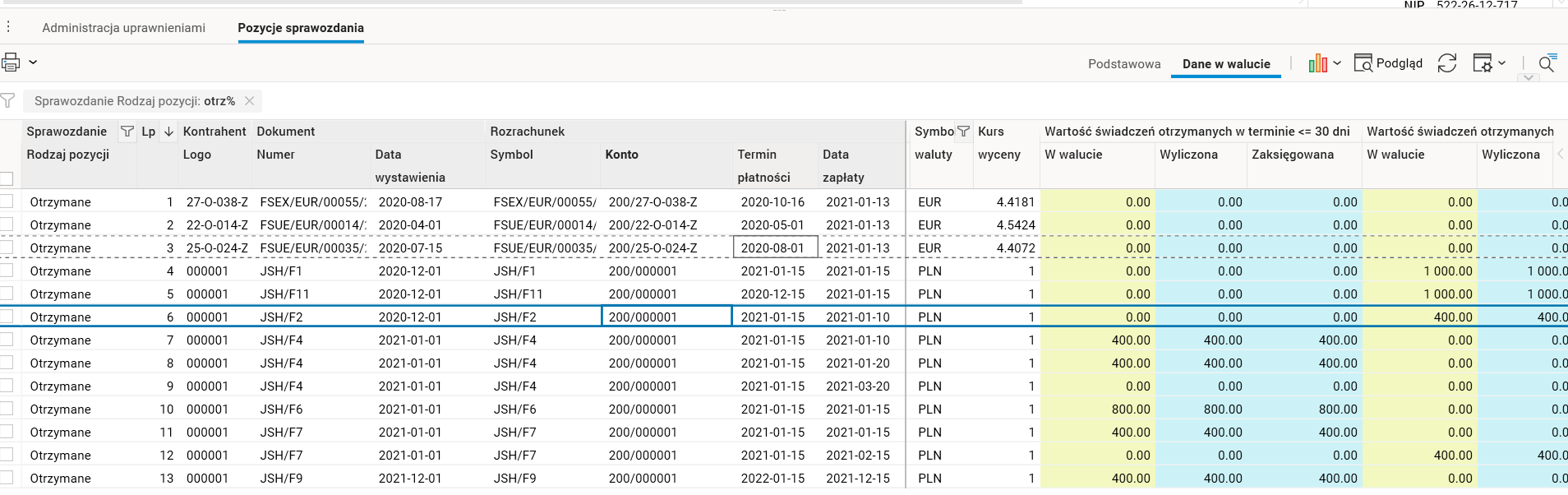Switch to the Podstawowa view tab

point(1124,64)
